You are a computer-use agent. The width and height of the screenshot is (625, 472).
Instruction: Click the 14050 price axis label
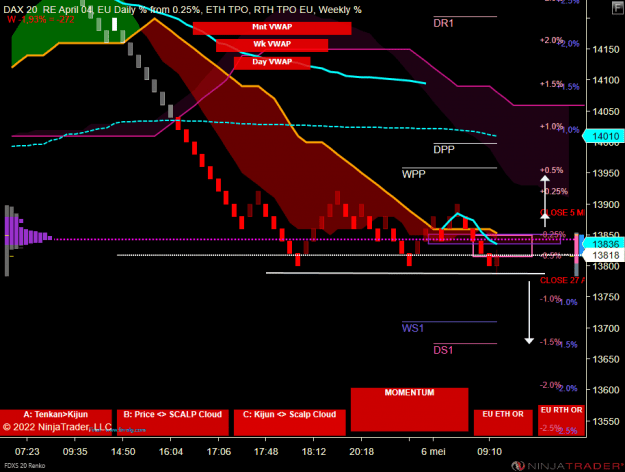[606, 112]
